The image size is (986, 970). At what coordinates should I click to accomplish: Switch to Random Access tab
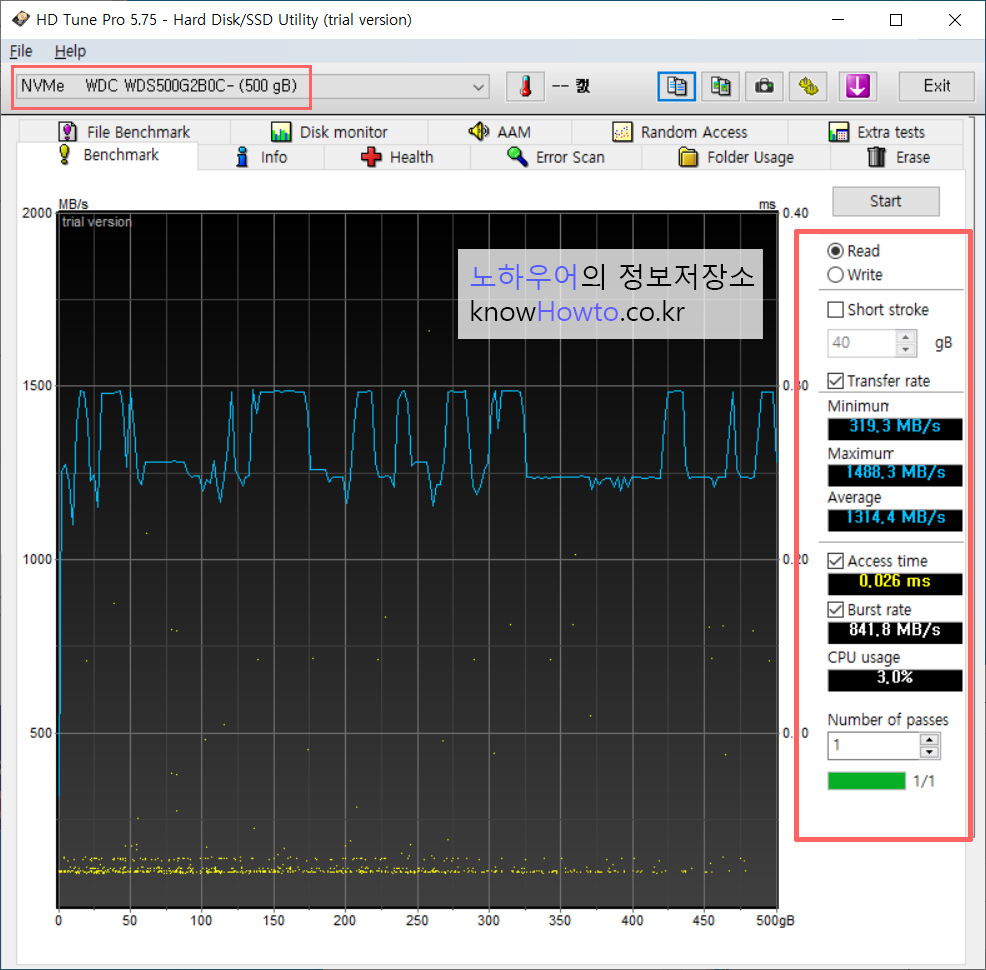[x=680, y=132]
